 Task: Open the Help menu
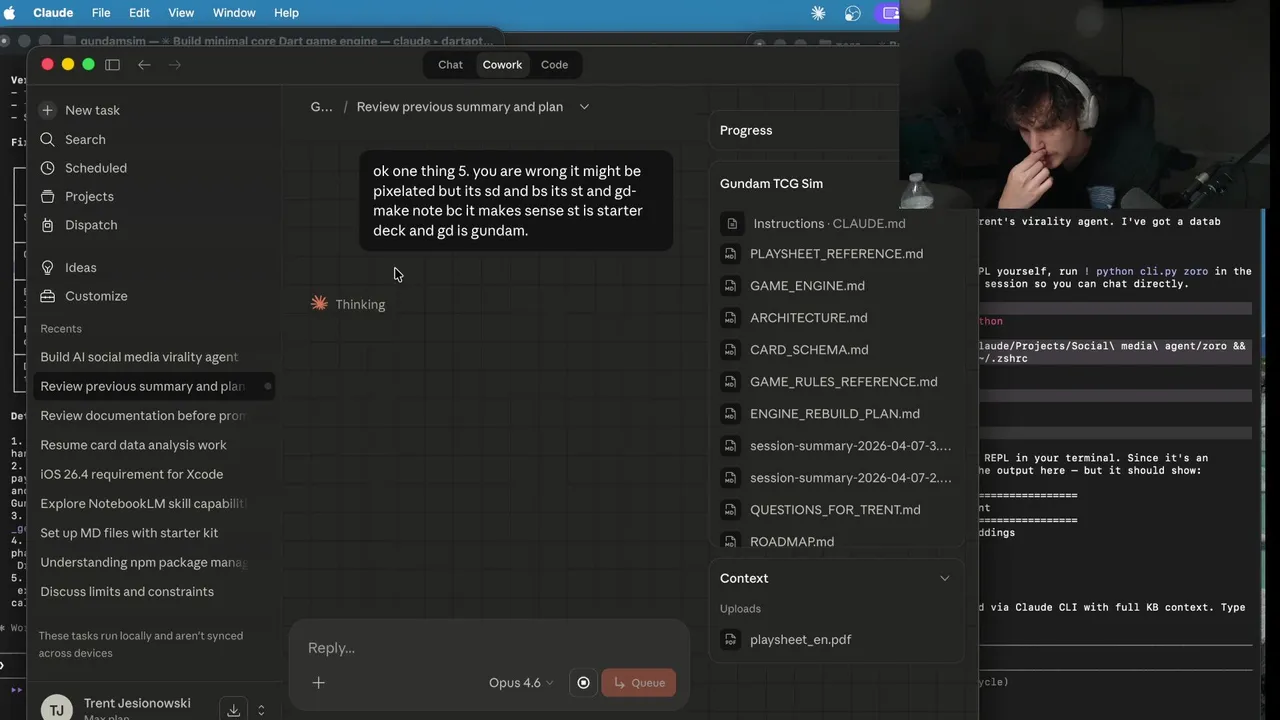point(286,13)
